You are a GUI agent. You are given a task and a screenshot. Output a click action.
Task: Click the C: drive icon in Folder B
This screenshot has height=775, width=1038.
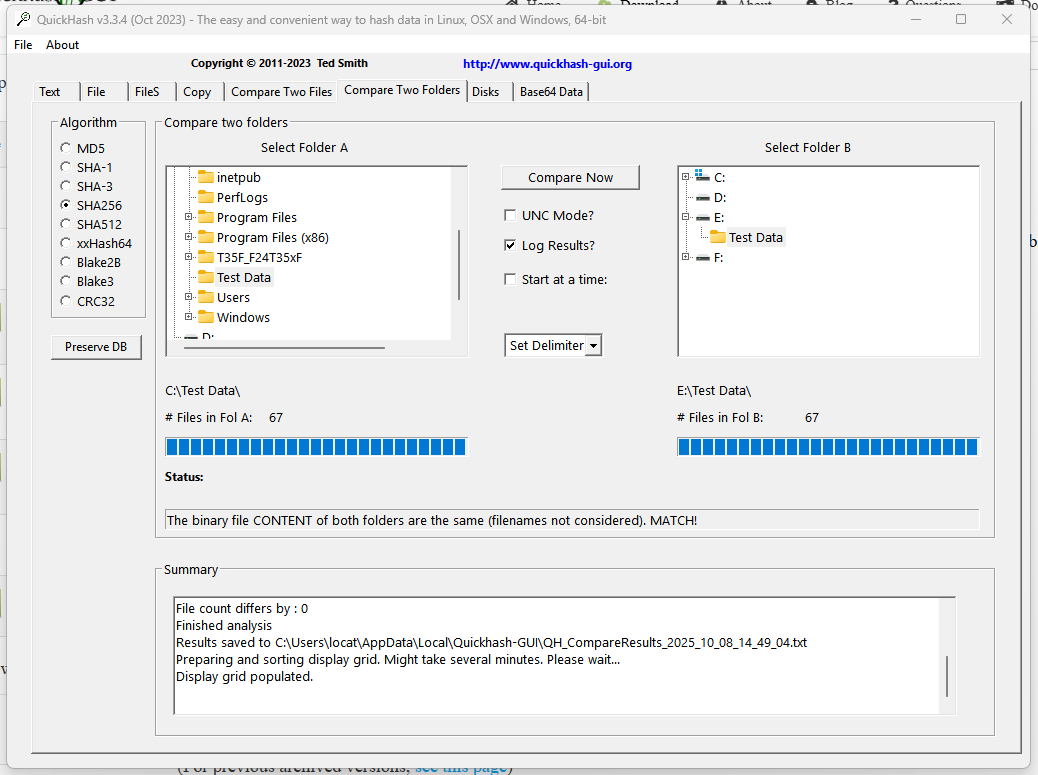(x=703, y=177)
